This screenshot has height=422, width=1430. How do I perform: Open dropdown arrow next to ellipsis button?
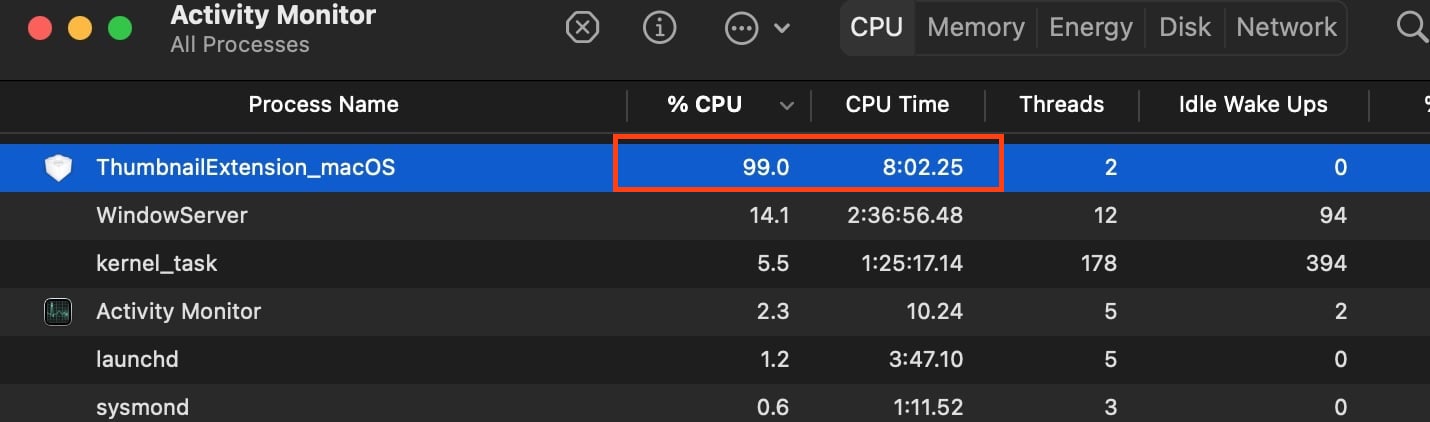(782, 28)
